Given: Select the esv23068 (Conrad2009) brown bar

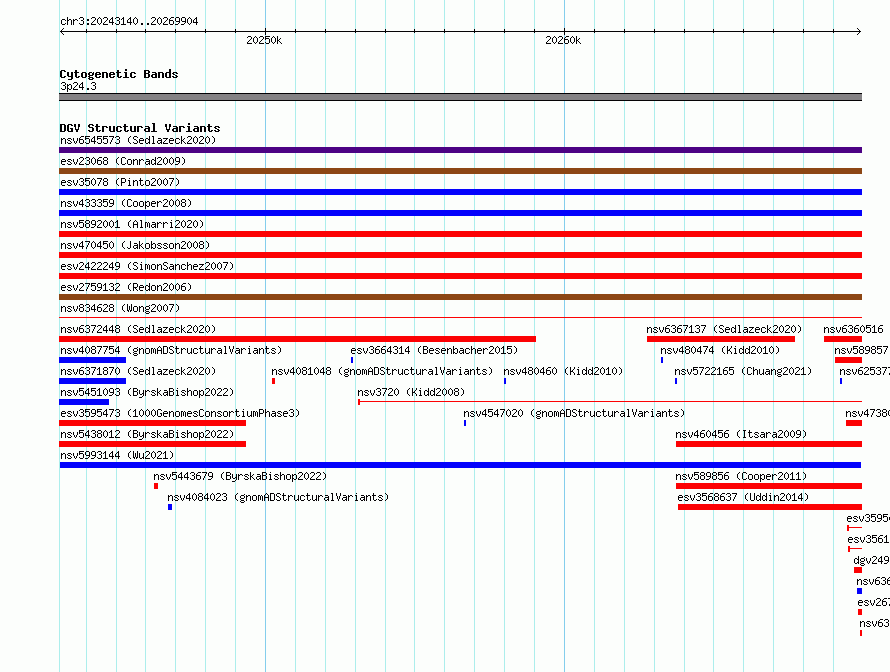Looking at the screenshot, I should (x=460, y=171).
